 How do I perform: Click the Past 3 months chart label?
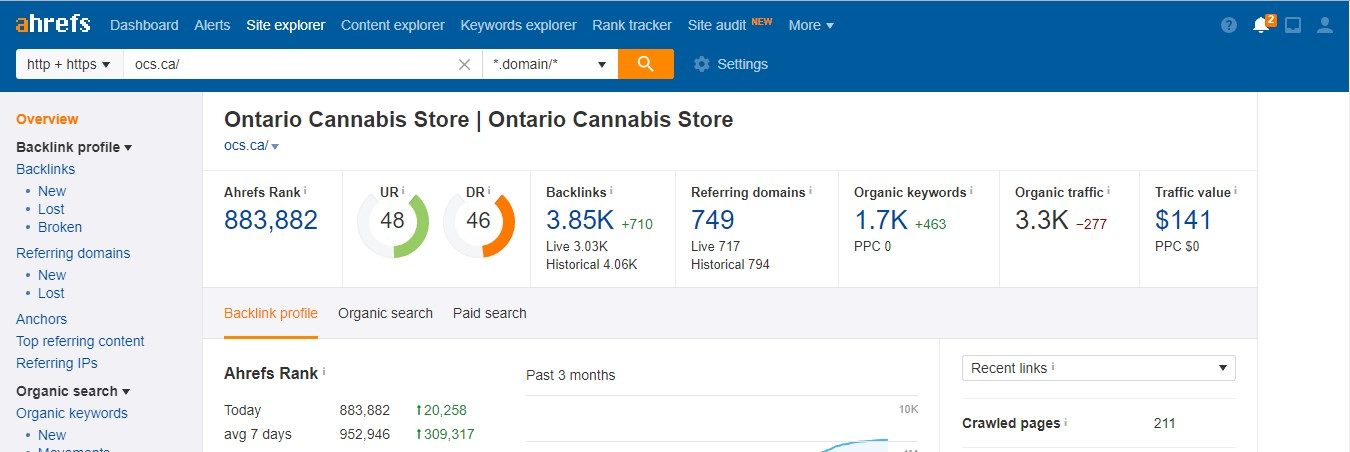[571, 375]
